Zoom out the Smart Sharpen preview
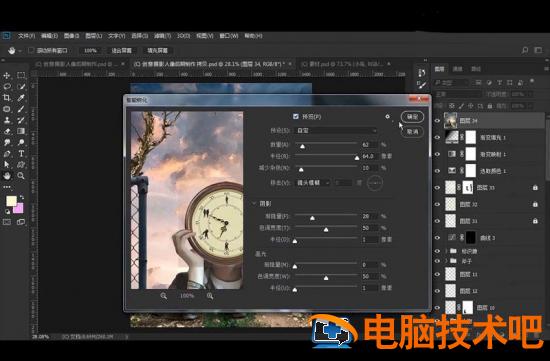 click(163, 296)
